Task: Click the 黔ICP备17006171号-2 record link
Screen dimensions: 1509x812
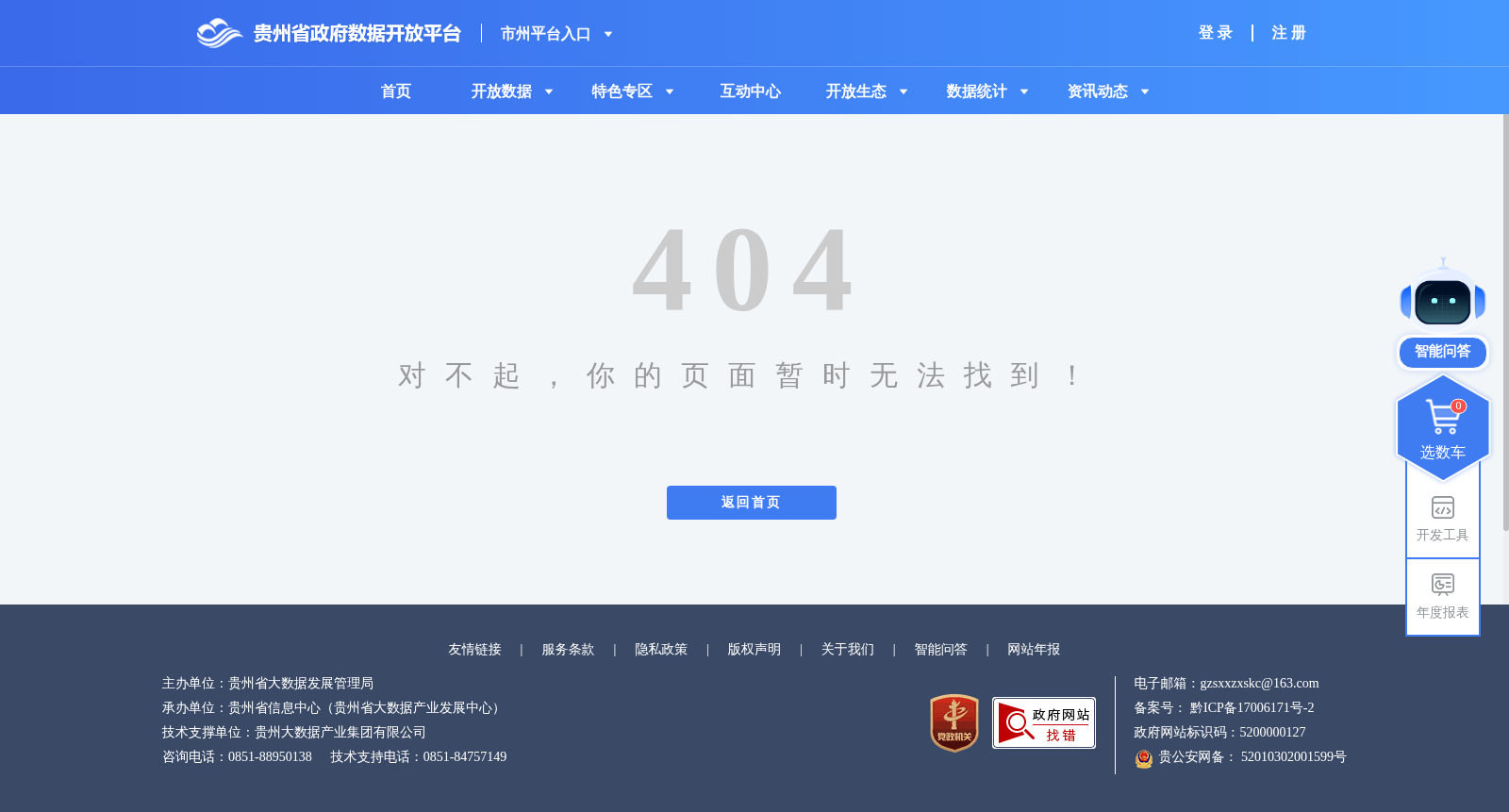Action: [x=1252, y=708]
